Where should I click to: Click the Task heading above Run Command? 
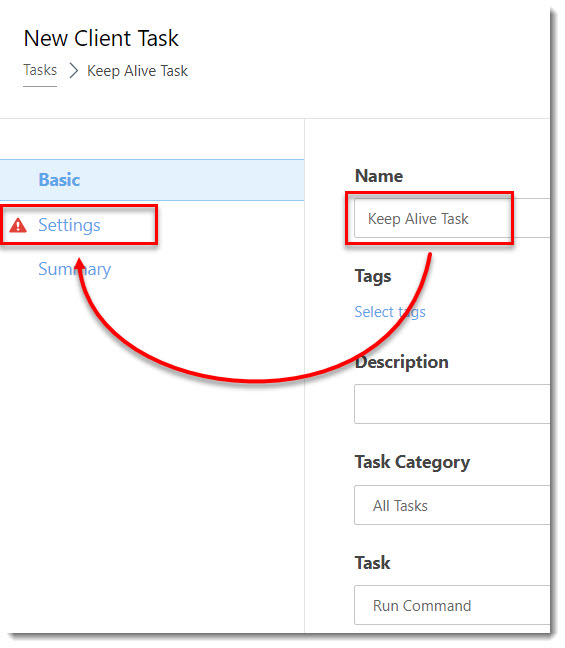point(372,563)
